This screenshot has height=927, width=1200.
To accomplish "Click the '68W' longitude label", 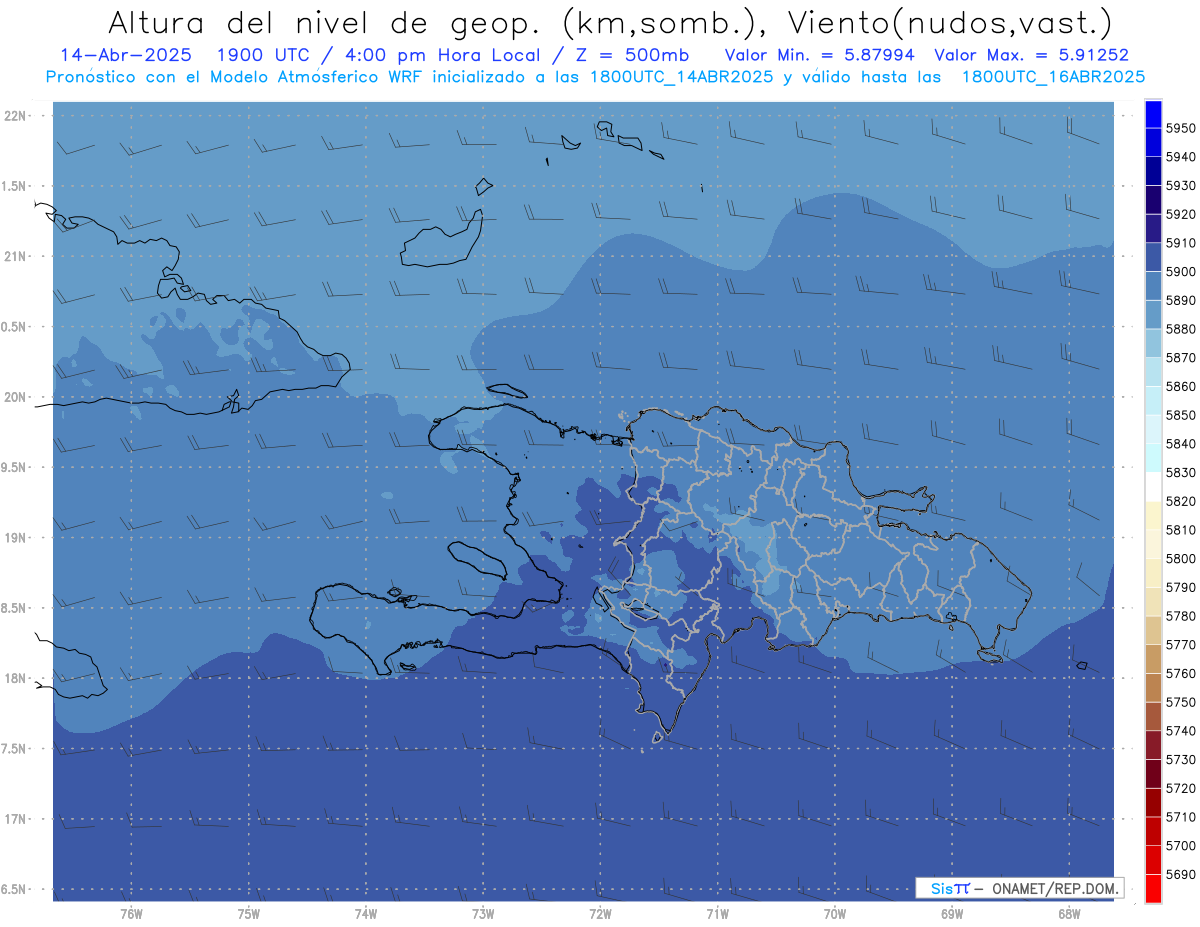I will (1069, 913).
